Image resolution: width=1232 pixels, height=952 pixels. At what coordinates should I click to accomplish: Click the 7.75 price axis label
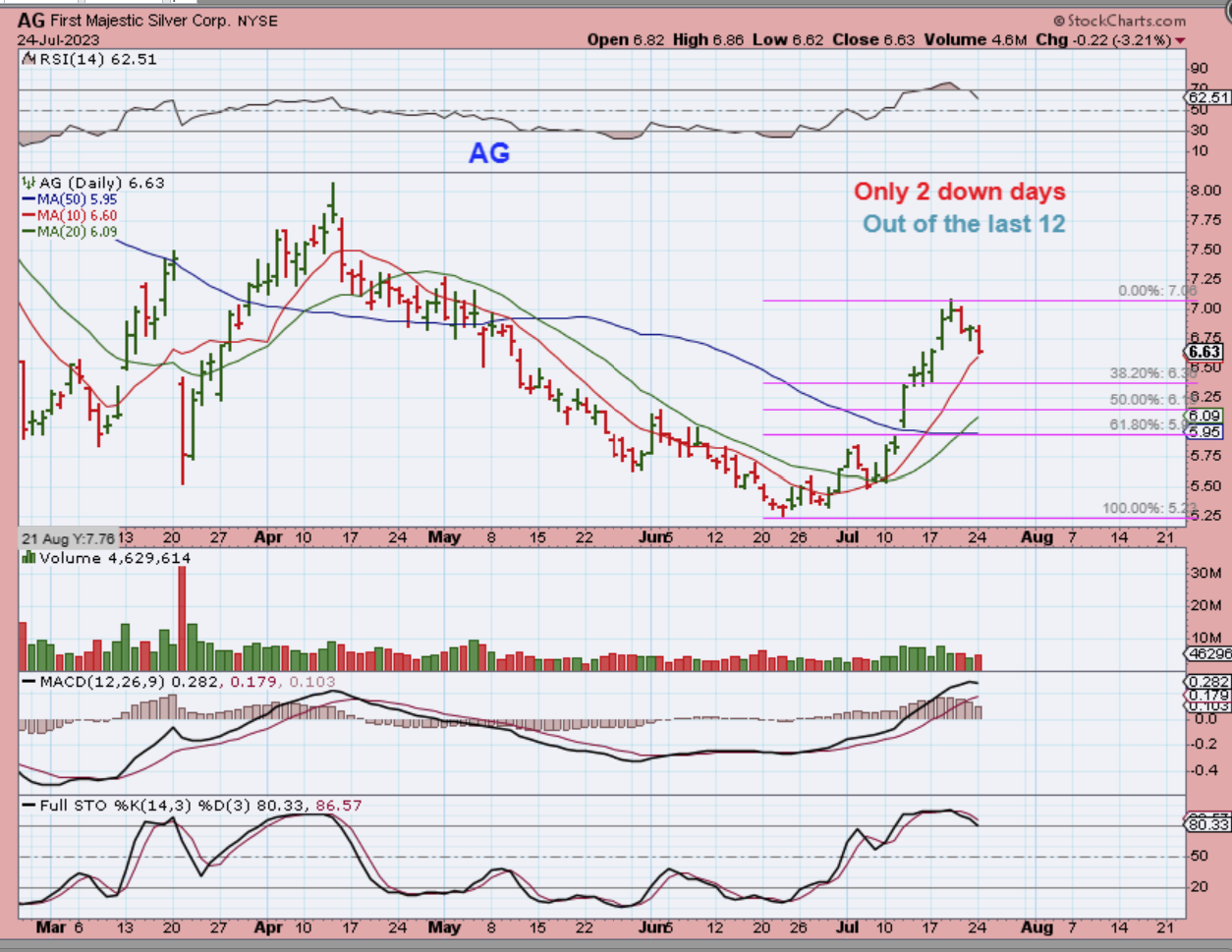(x=1204, y=220)
